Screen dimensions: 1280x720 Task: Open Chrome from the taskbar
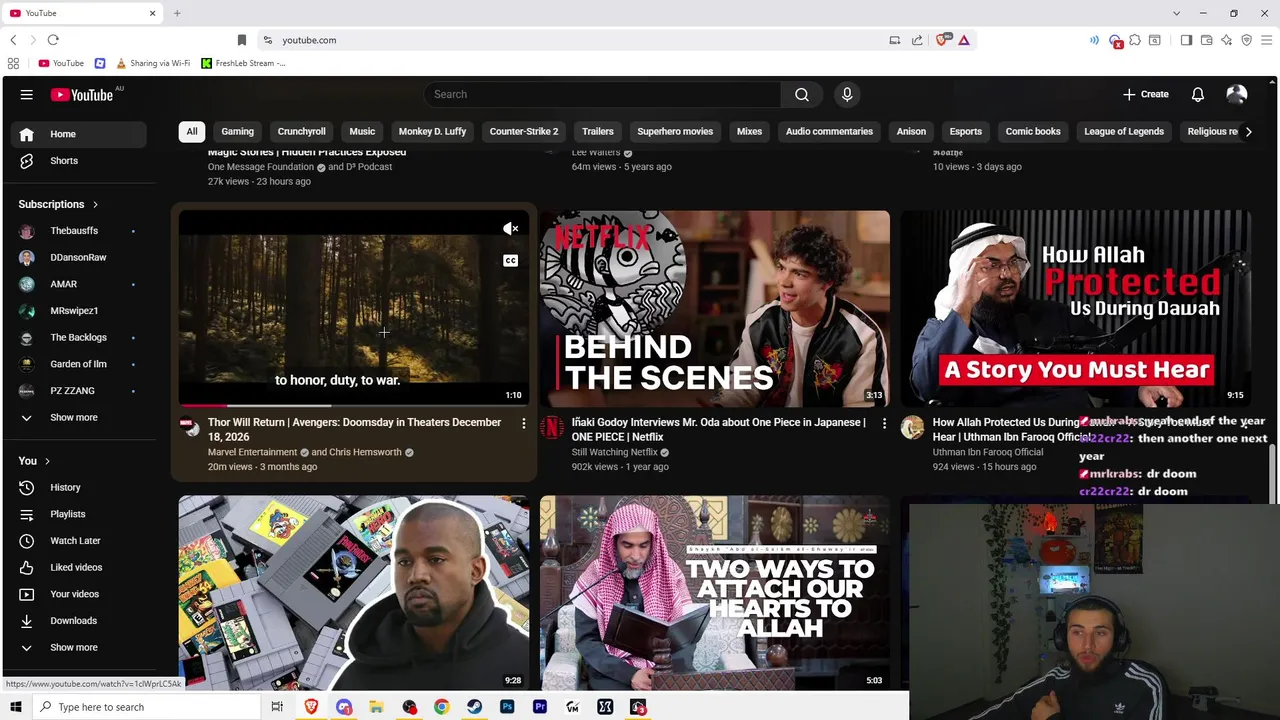pyautogui.click(x=441, y=707)
